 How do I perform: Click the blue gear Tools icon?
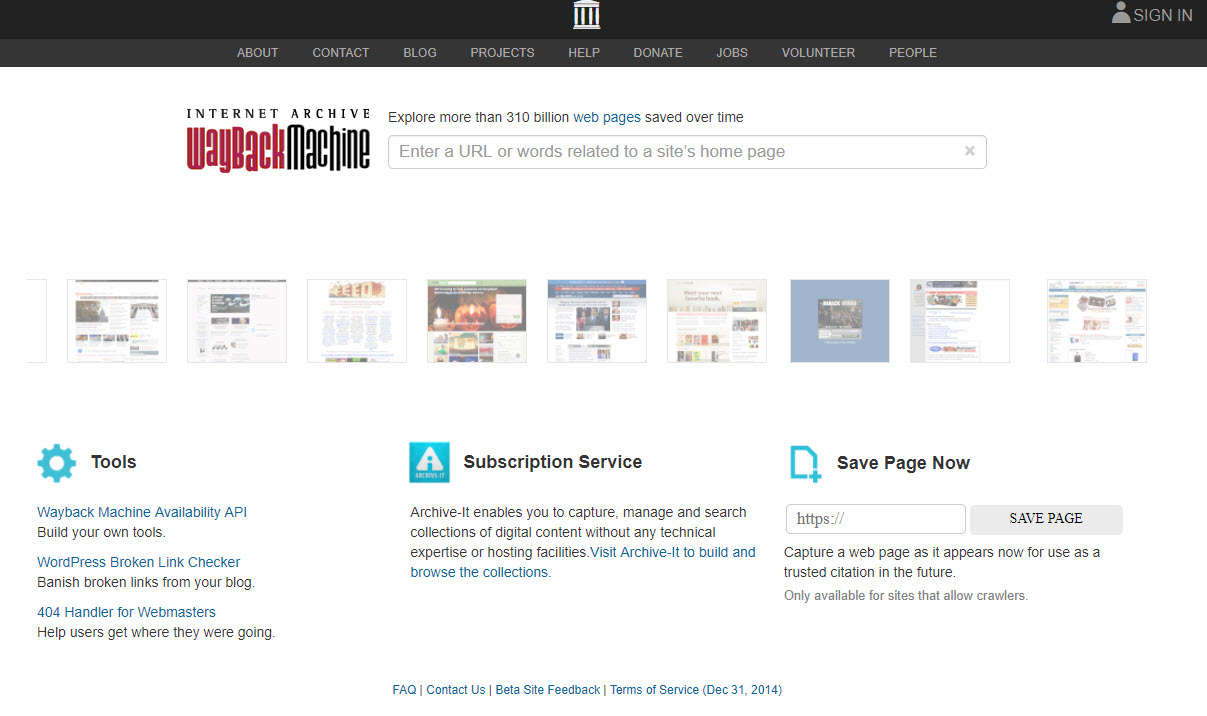coord(56,463)
